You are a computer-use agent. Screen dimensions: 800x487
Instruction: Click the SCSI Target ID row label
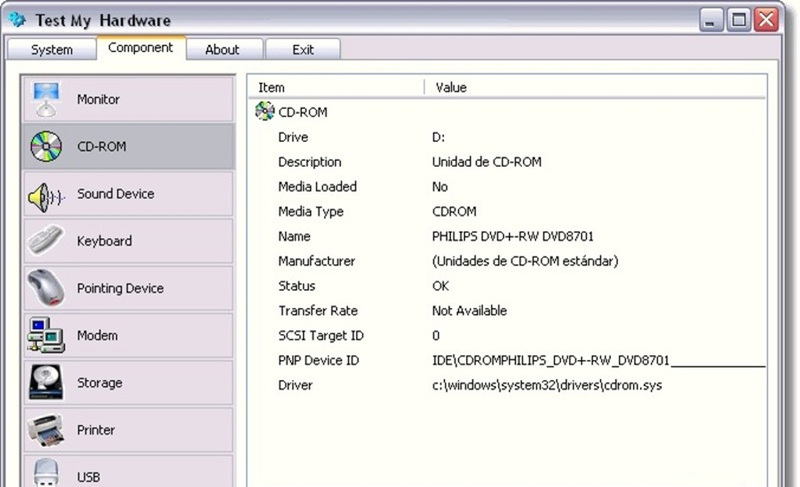point(321,336)
